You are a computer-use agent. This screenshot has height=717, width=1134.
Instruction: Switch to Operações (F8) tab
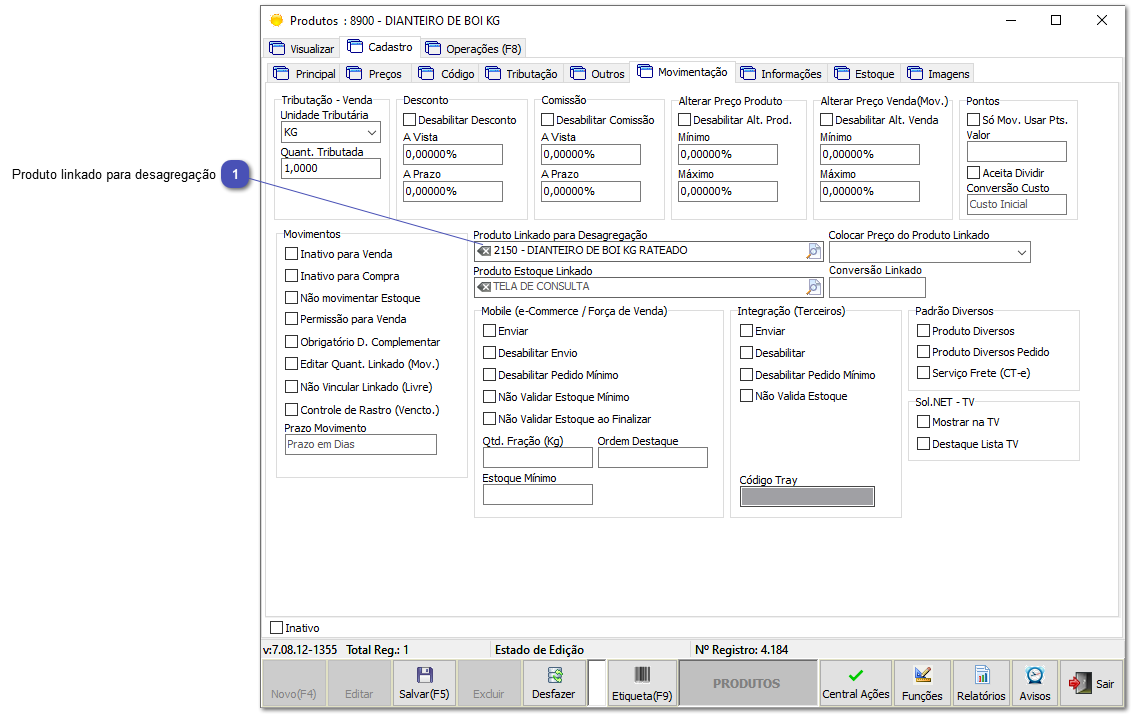tap(473, 48)
